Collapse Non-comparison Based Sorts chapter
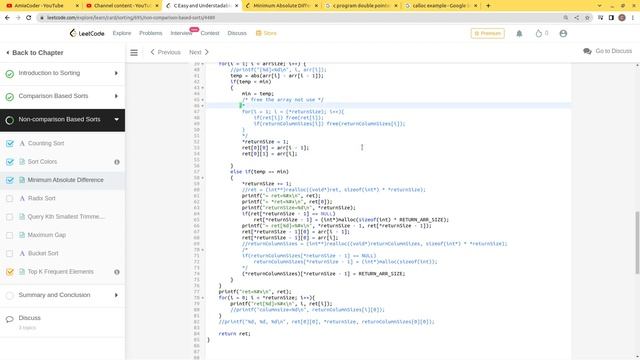 116,119
